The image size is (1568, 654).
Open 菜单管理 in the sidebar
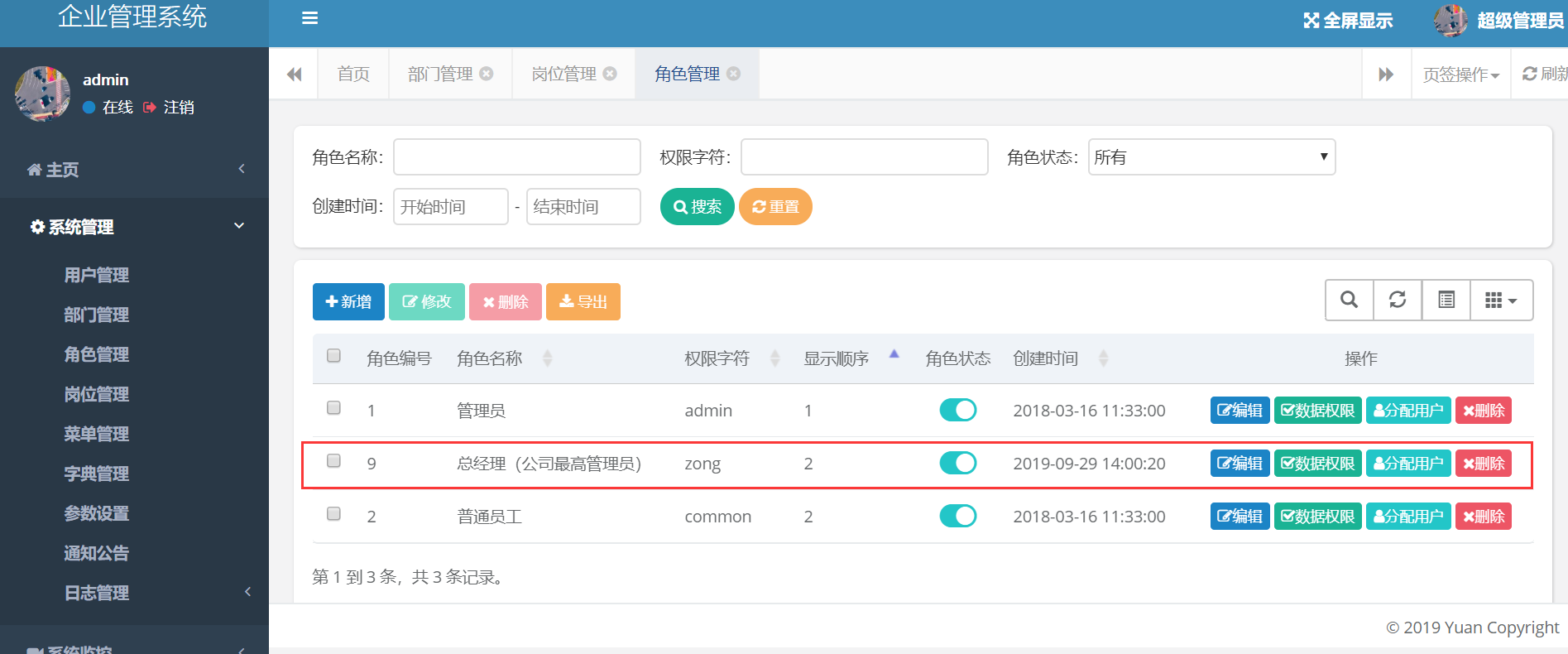pos(97,434)
